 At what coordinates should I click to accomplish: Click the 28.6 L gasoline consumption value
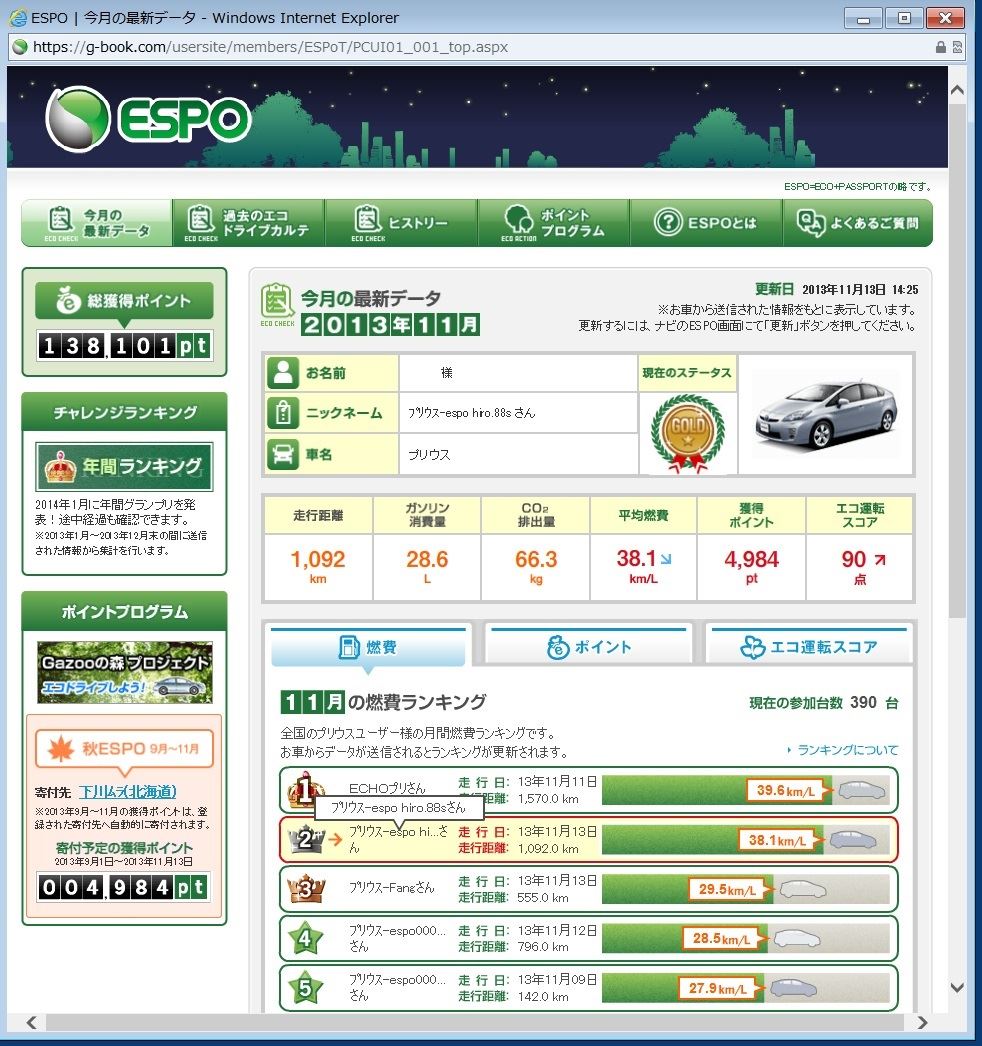click(x=427, y=566)
